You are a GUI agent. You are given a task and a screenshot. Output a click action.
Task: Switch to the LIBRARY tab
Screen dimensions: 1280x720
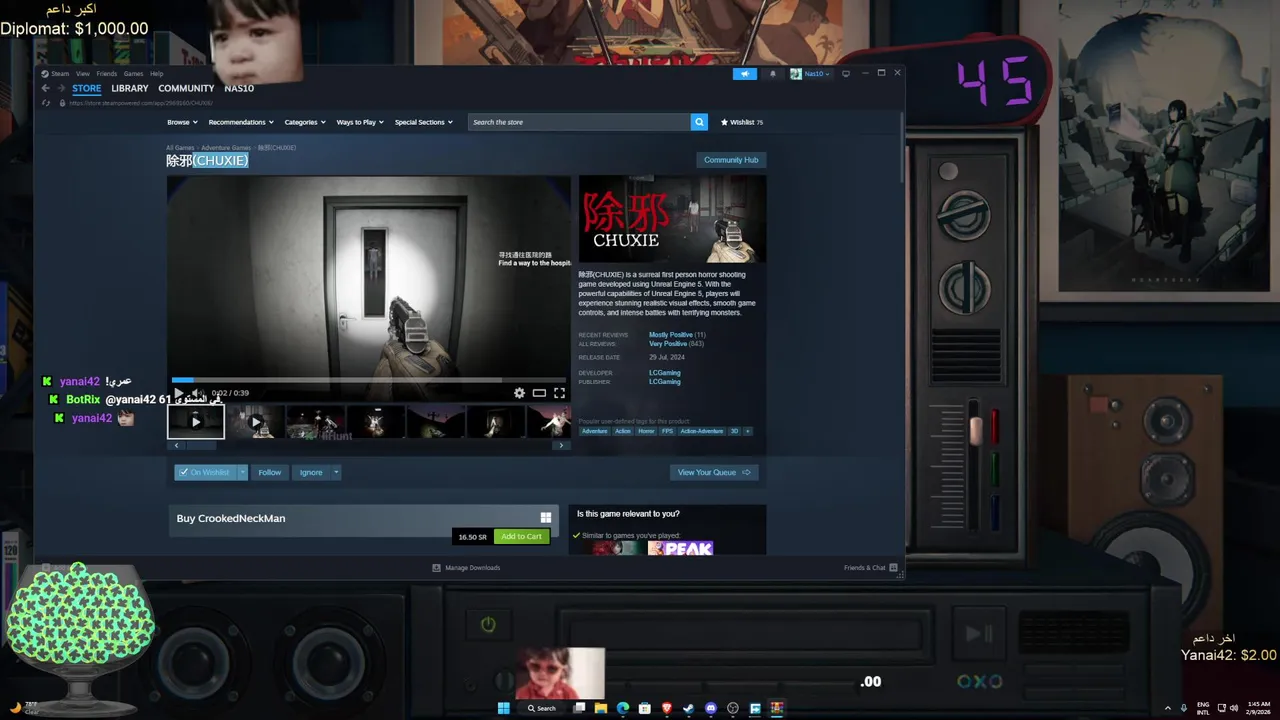click(129, 88)
